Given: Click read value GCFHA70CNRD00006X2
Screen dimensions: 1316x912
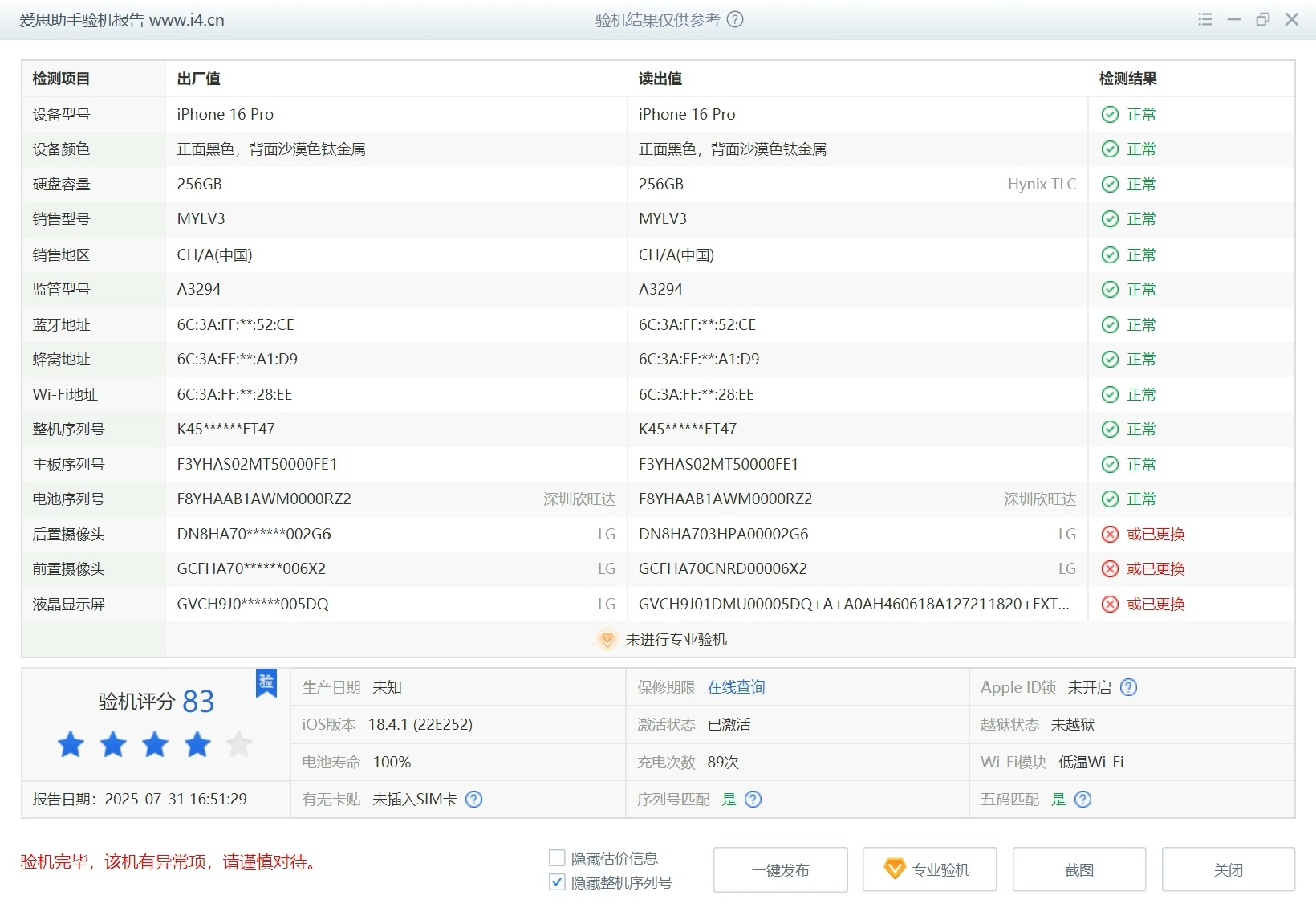Looking at the screenshot, I should coord(723,569).
